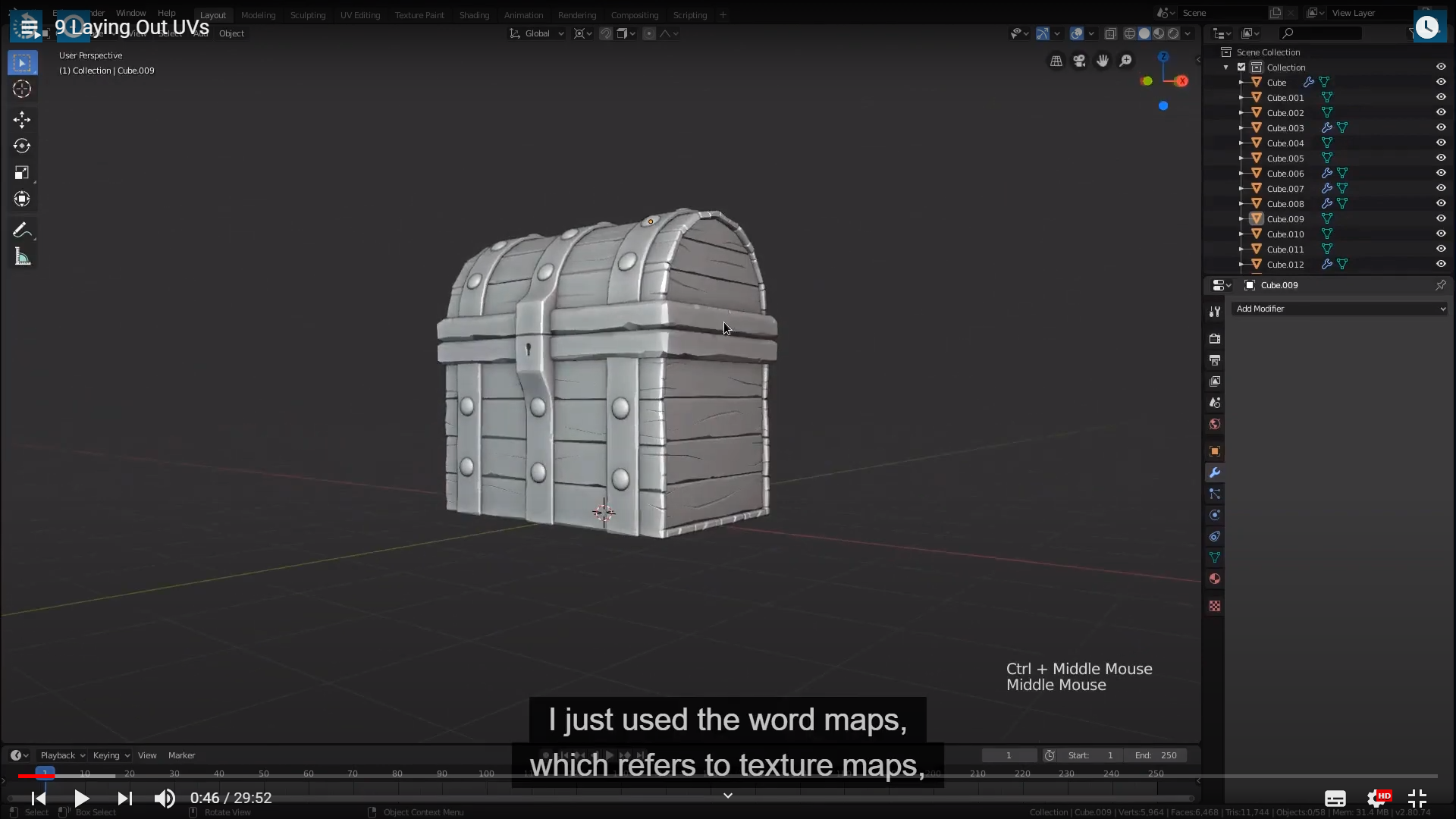
Task: Toggle camera view icon in viewport
Action: click(x=1079, y=61)
